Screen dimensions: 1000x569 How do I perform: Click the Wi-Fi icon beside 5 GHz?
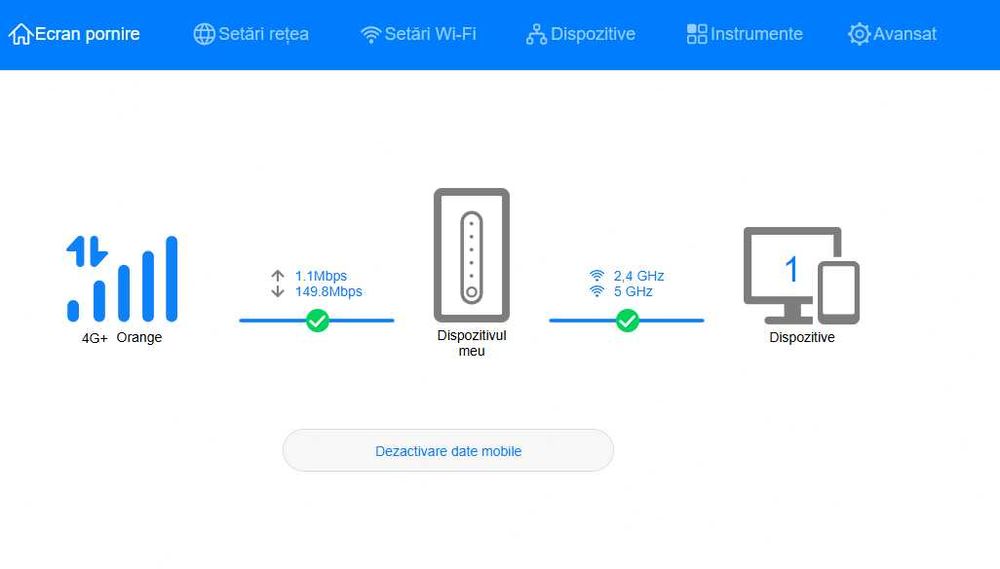(597, 292)
